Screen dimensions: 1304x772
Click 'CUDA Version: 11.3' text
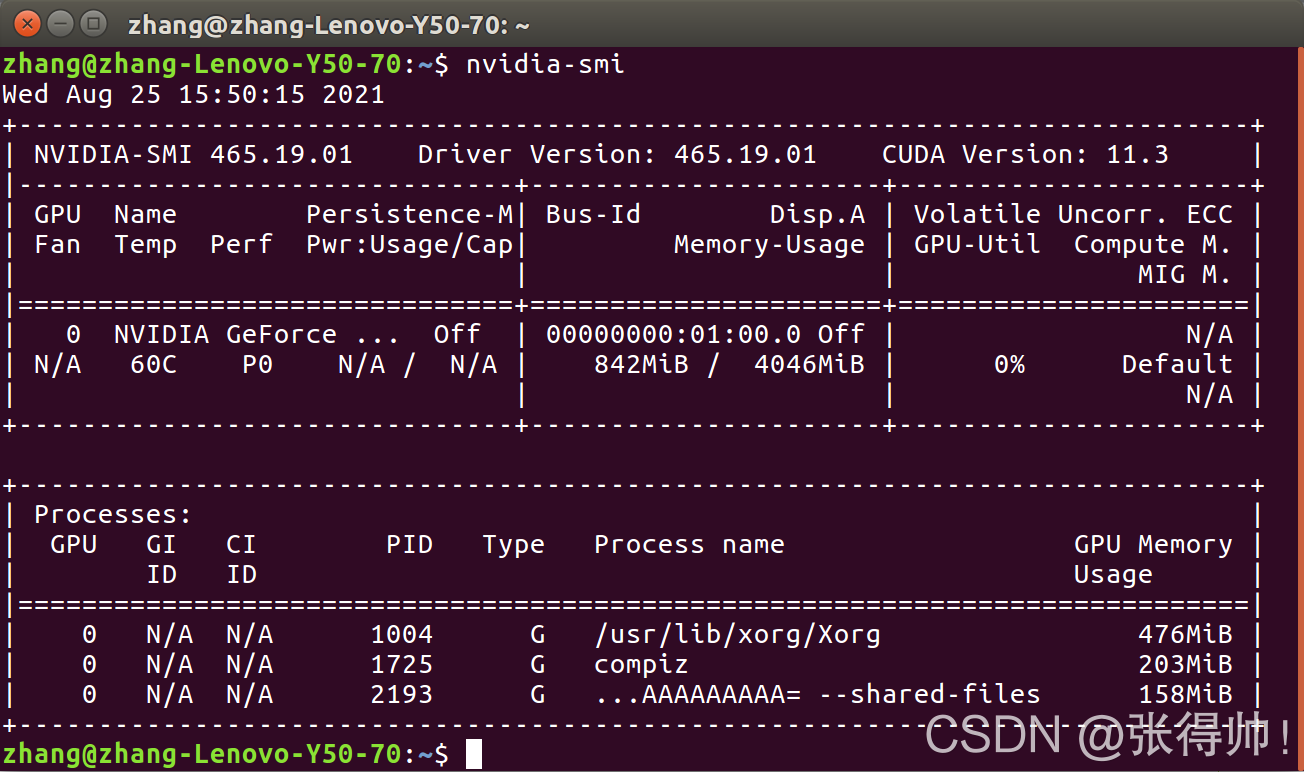[1025, 155]
